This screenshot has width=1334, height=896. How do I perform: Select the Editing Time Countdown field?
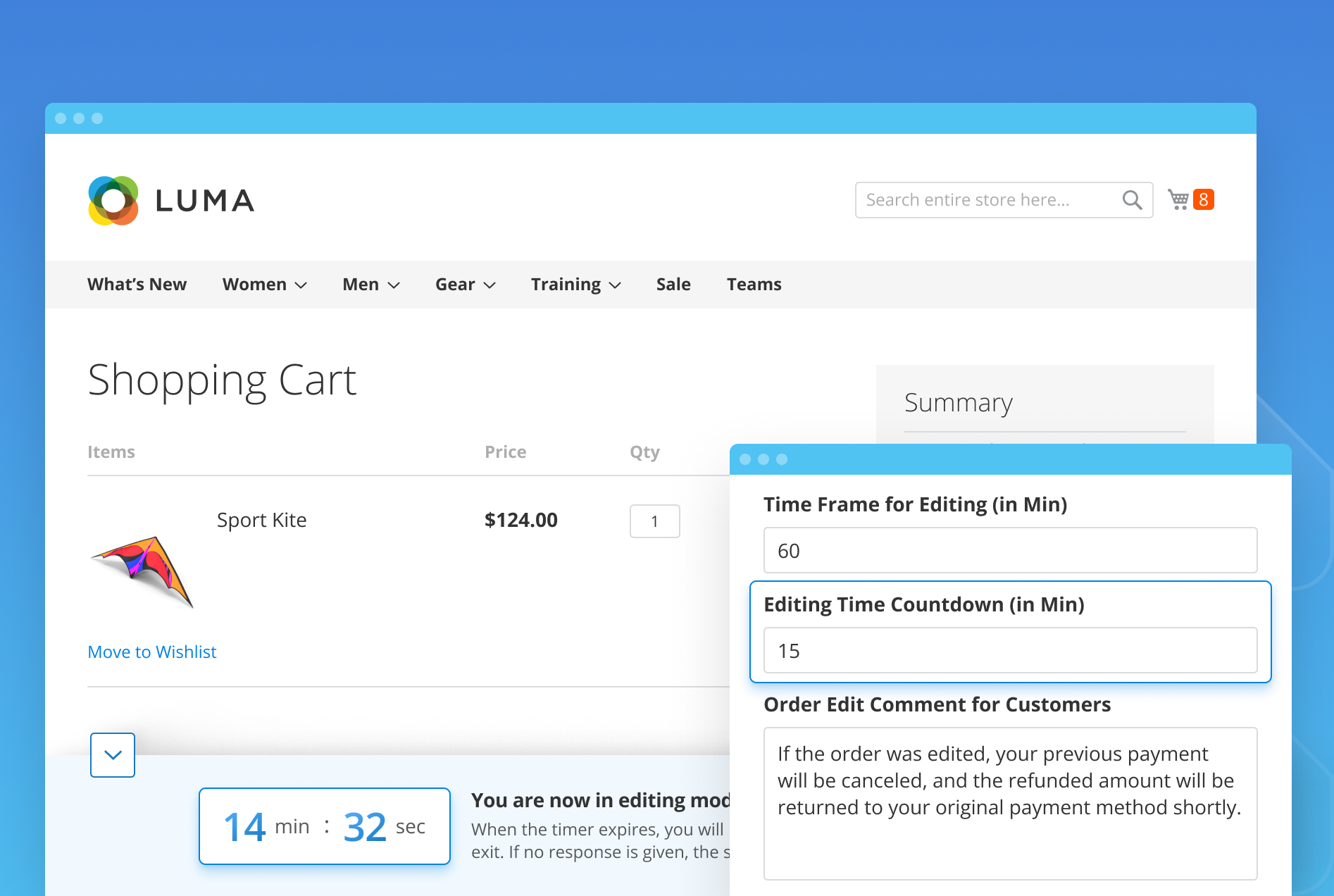pyautogui.click(x=1010, y=650)
